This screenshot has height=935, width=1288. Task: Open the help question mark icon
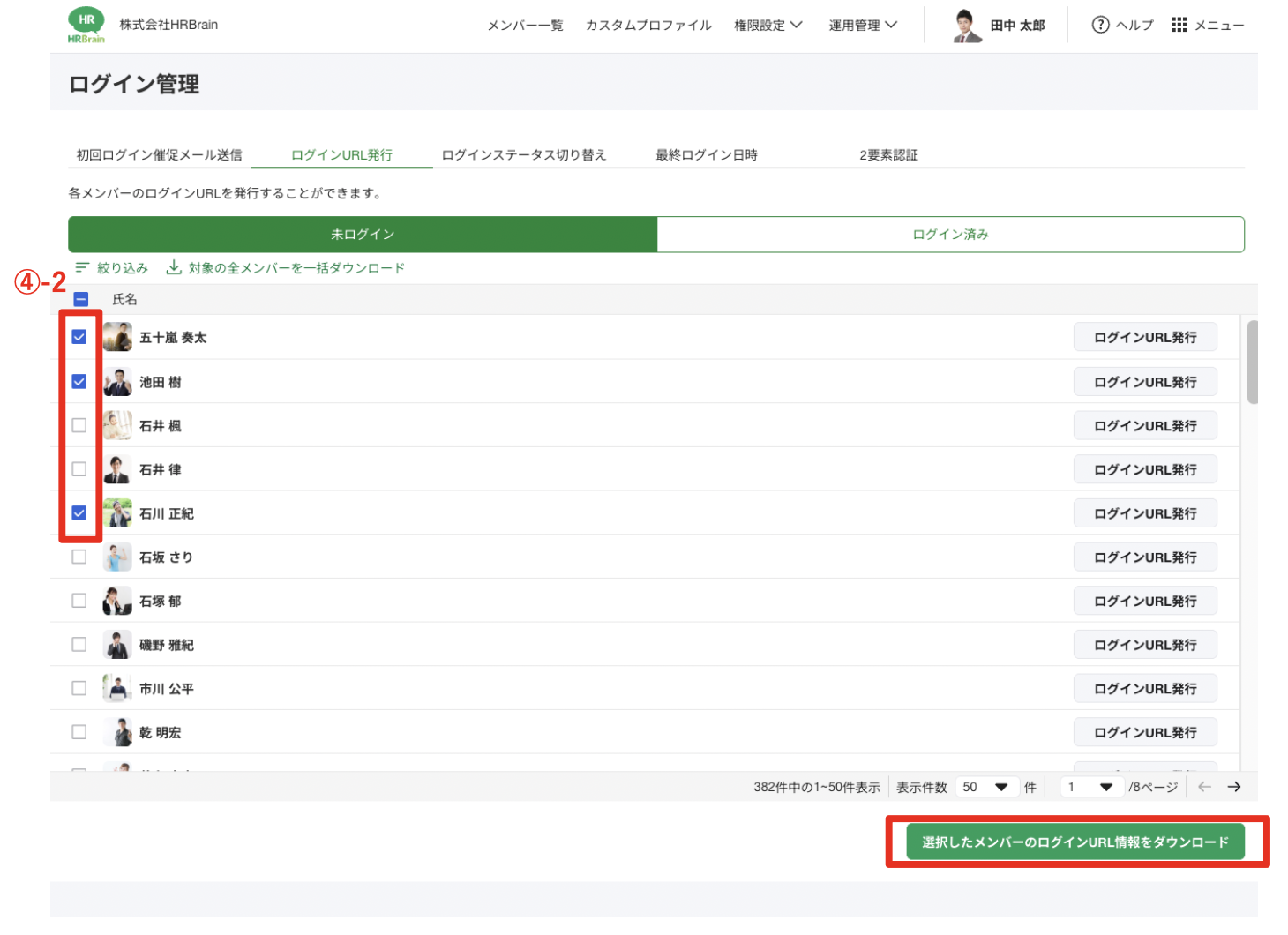1100,25
